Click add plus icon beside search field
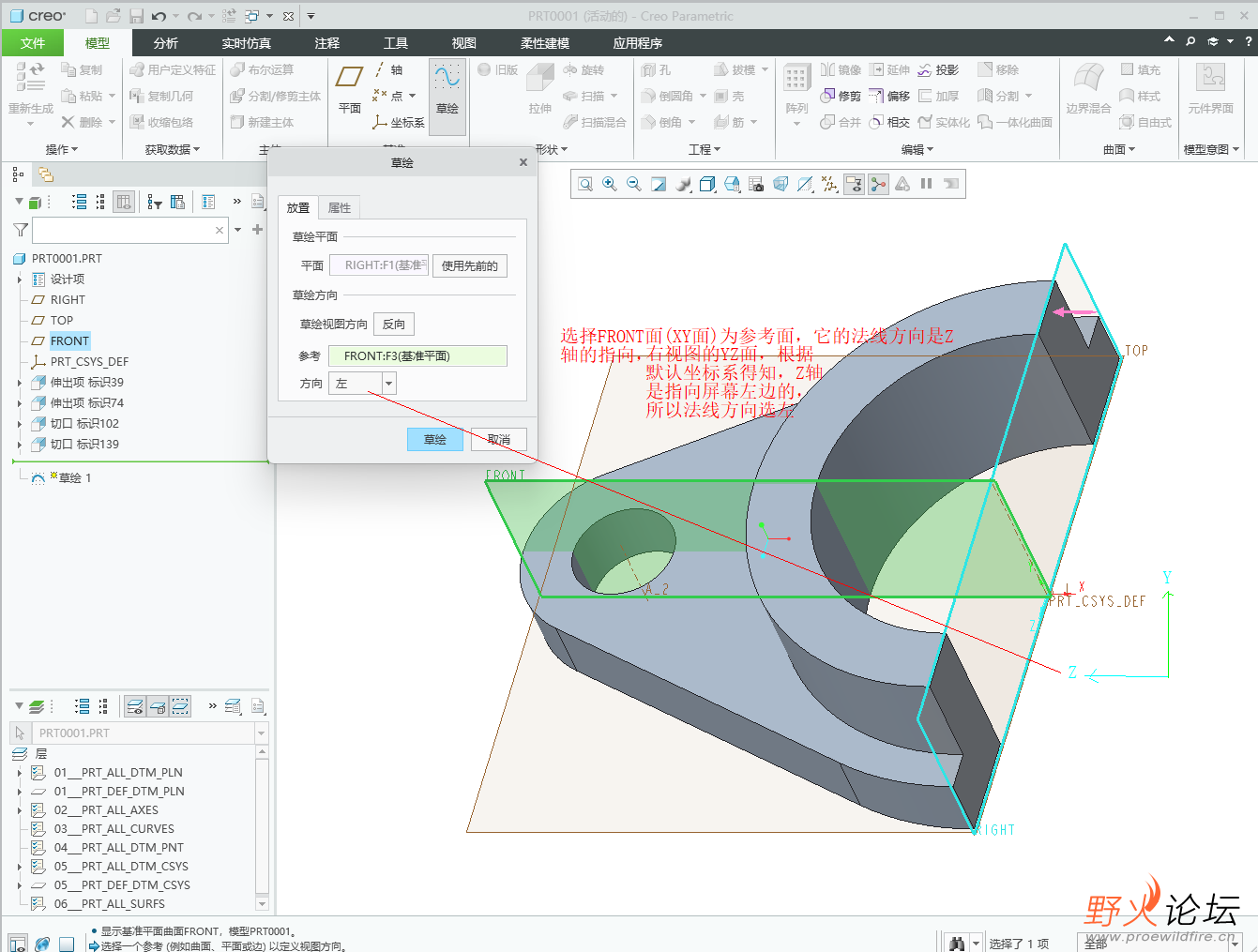Image resolution: width=1258 pixels, height=952 pixels. [x=257, y=230]
